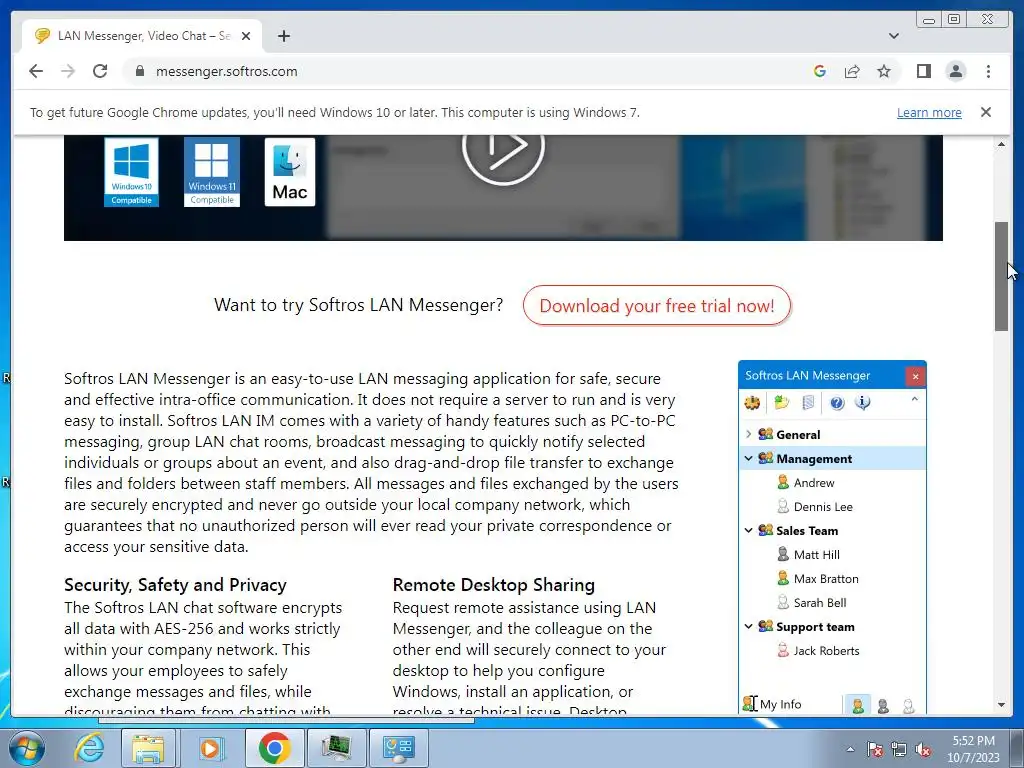The width and height of the screenshot is (1024, 768).
Task: Show hidden system tray icons
Action: point(850,749)
